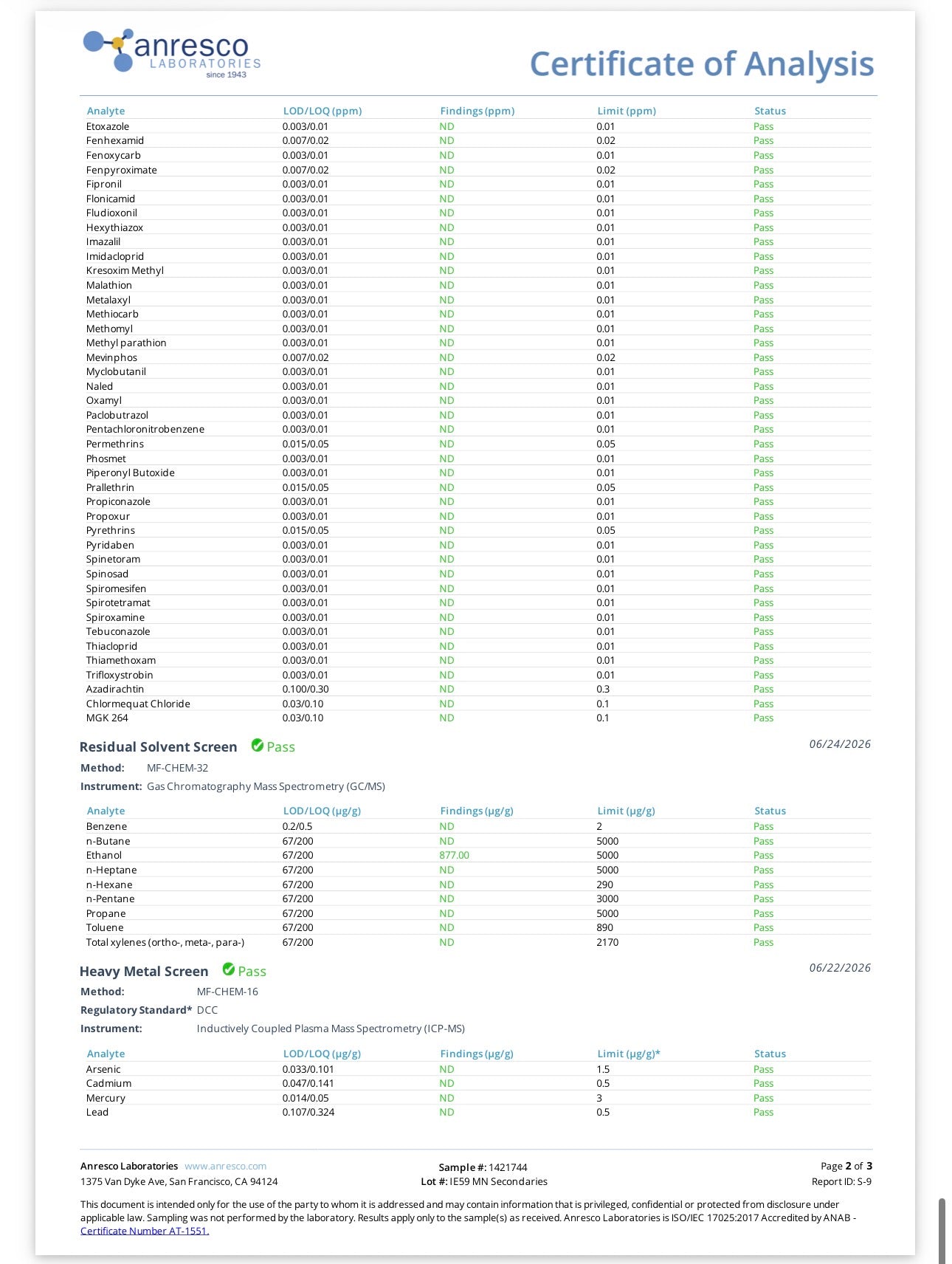Click the Page 2 of 3 indicator
Image resolution: width=952 pixels, height=1264 pixels.
coord(846,1166)
